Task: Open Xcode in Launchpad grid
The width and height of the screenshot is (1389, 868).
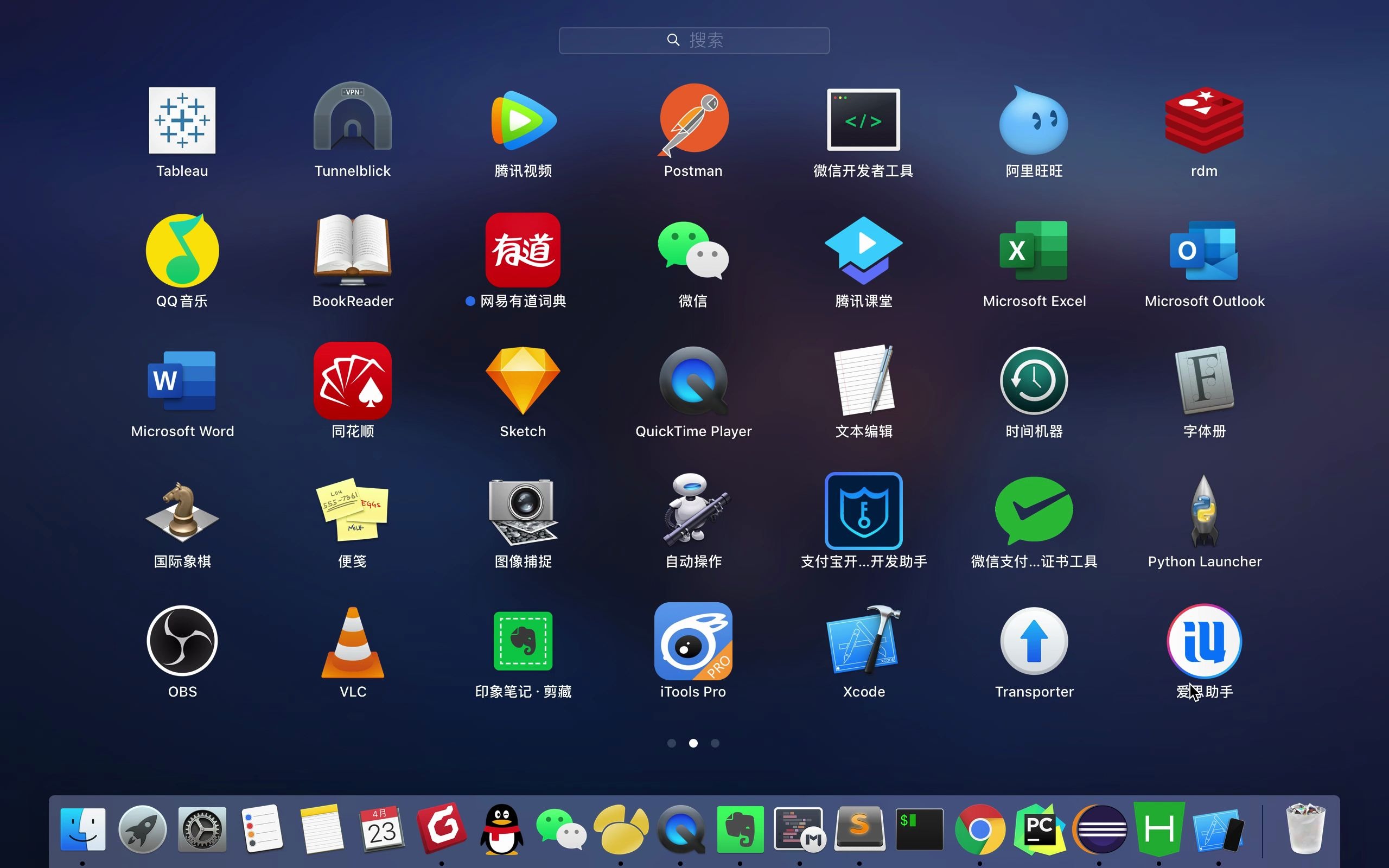Action: pyautogui.click(x=863, y=640)
